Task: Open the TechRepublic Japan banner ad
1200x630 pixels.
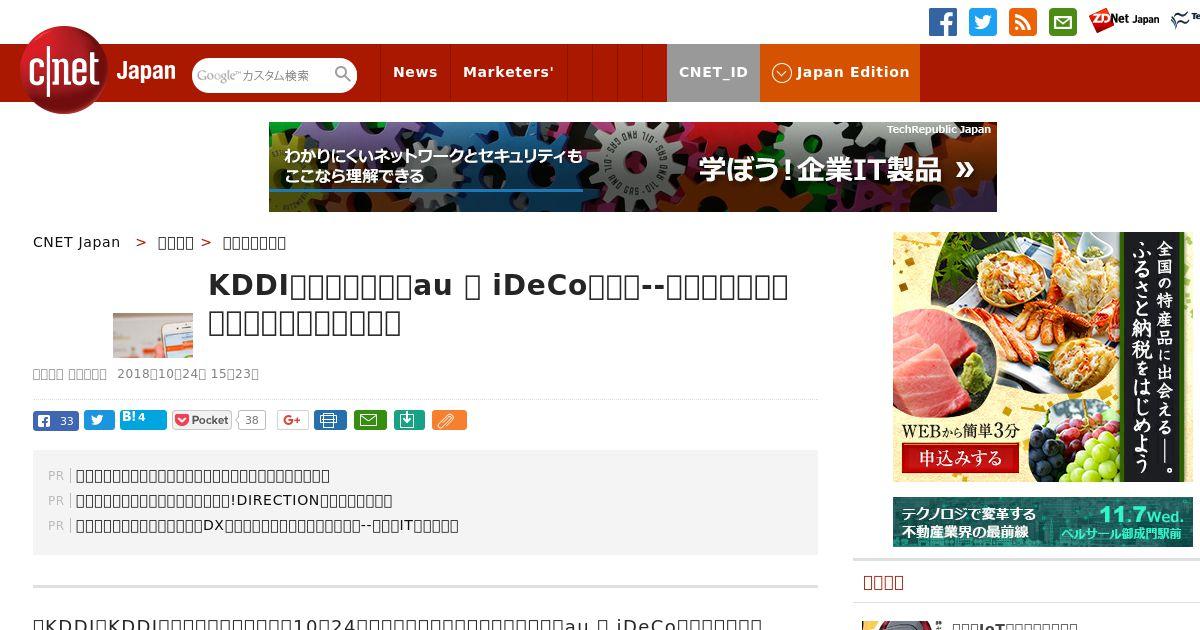Action: pos(632,167)
